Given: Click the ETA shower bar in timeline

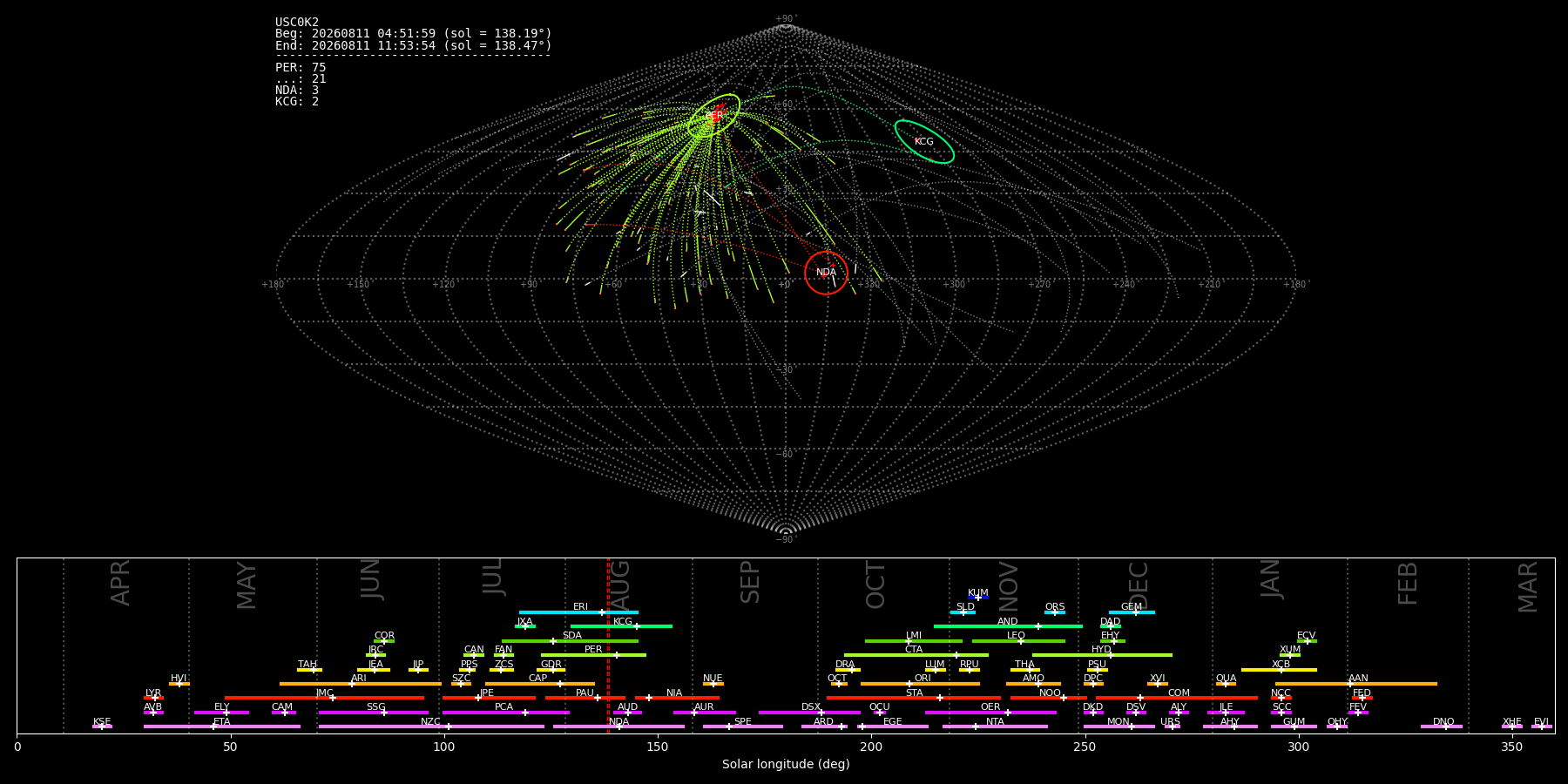Looking at the screenshot, I should [x=222, y=727].
